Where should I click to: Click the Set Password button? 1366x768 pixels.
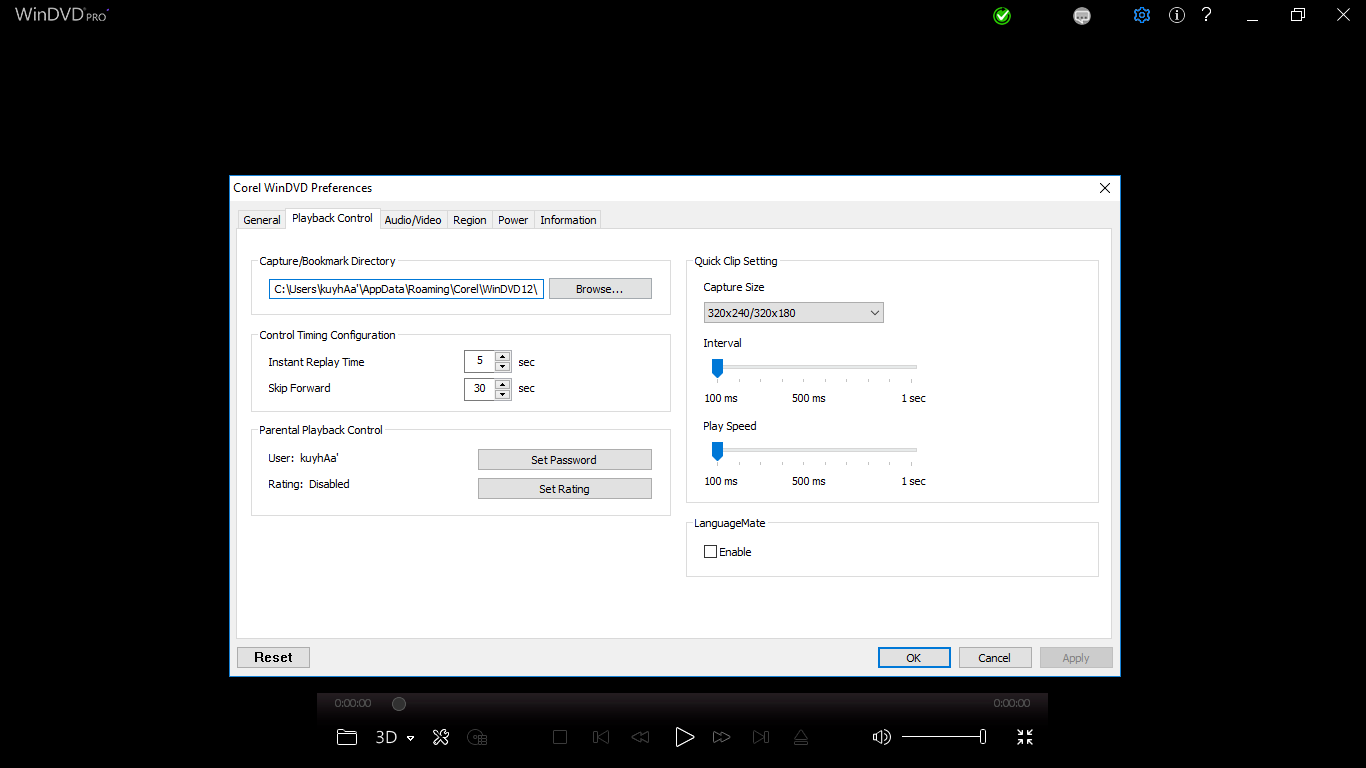565,460
